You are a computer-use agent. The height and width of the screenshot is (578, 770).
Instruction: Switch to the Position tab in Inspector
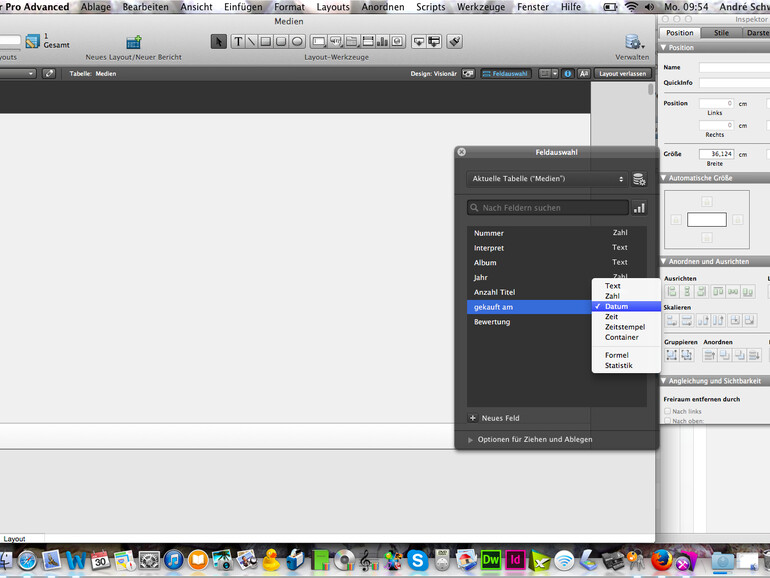pyautogui.click(x=680, y=33)
